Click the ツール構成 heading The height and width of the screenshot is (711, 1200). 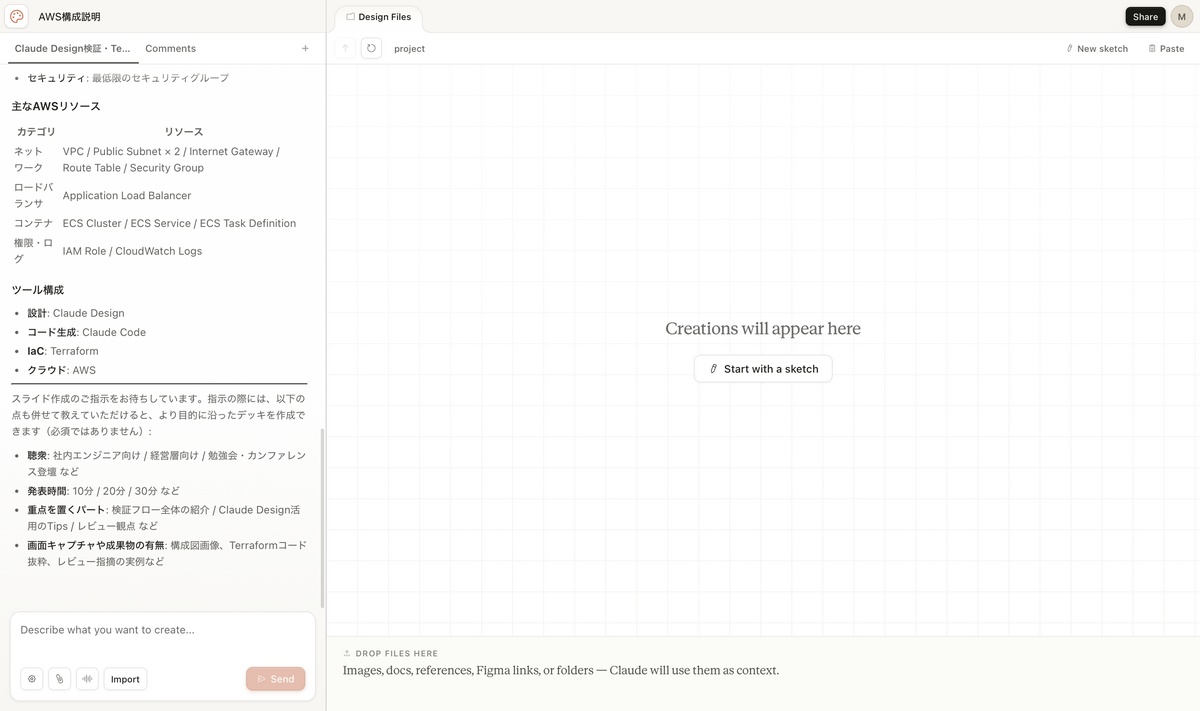(x=38, y=290)
